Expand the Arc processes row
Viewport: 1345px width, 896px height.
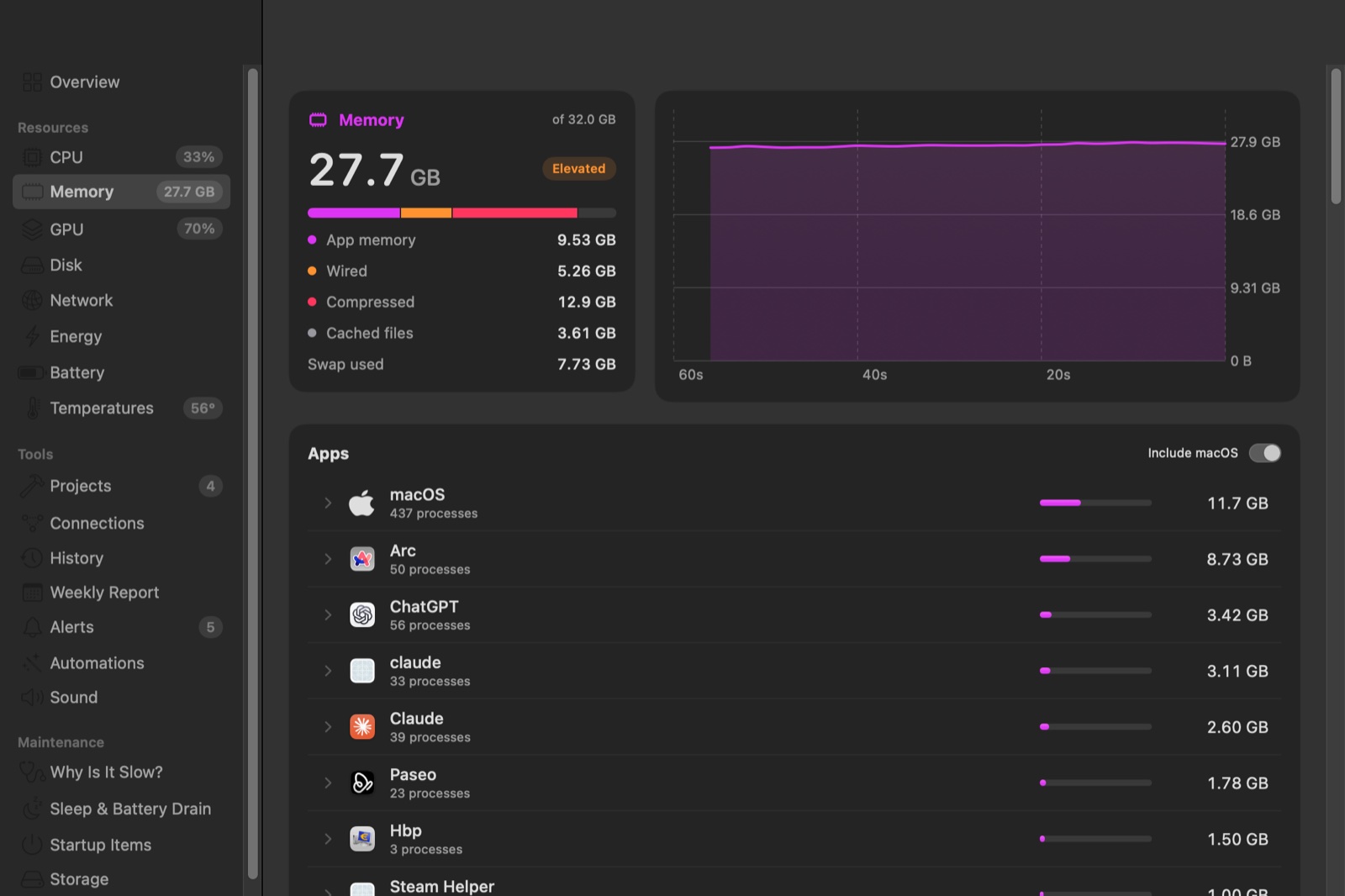tap(328, 559)
